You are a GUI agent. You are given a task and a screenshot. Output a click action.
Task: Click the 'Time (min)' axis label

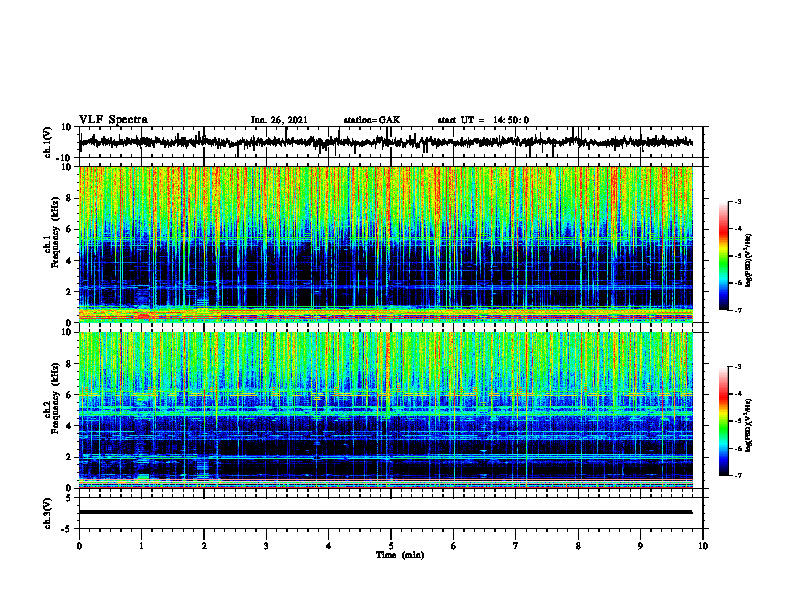click(x=400, y=555)
